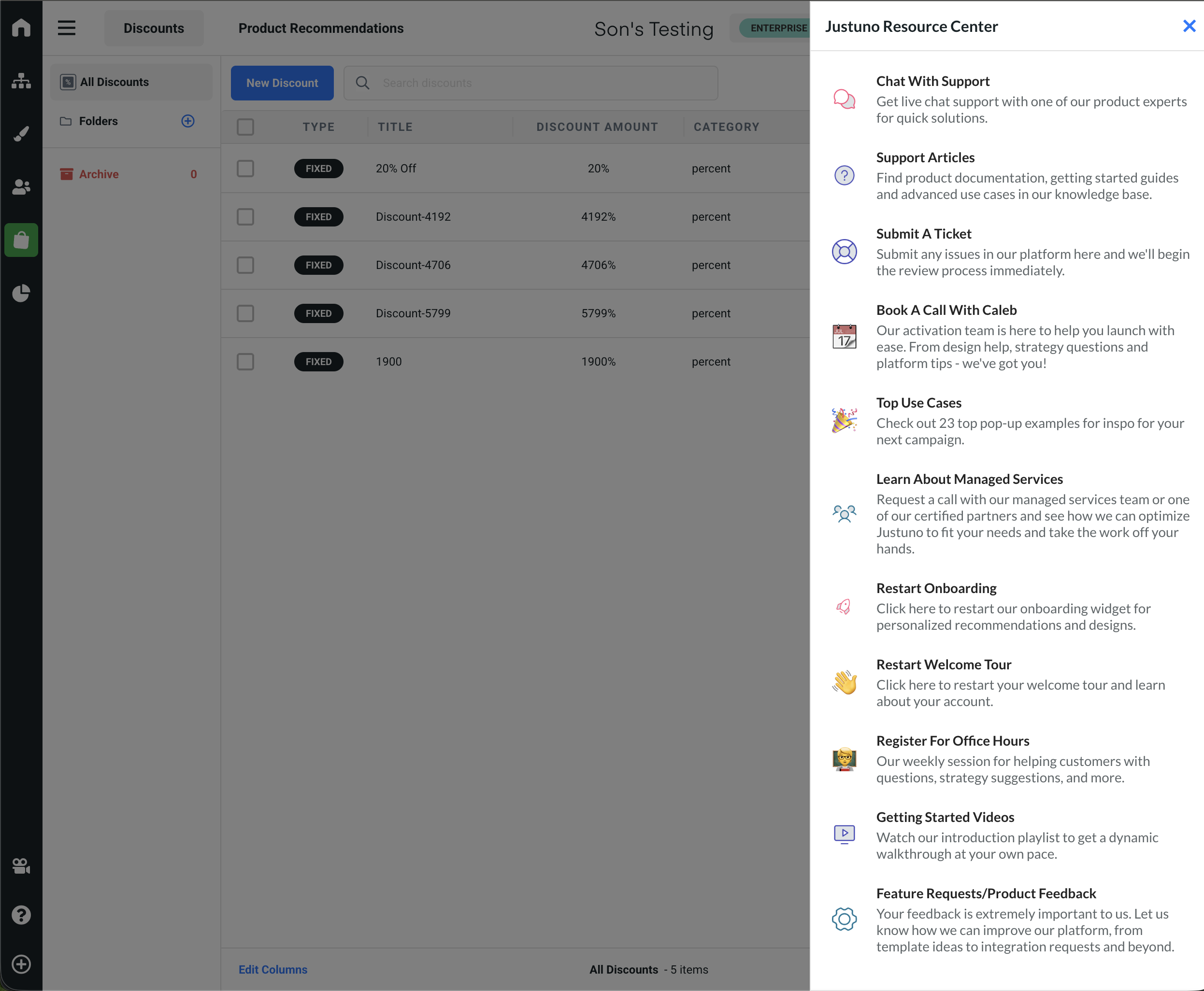Select the checkbox for 20% Off row

245,169
